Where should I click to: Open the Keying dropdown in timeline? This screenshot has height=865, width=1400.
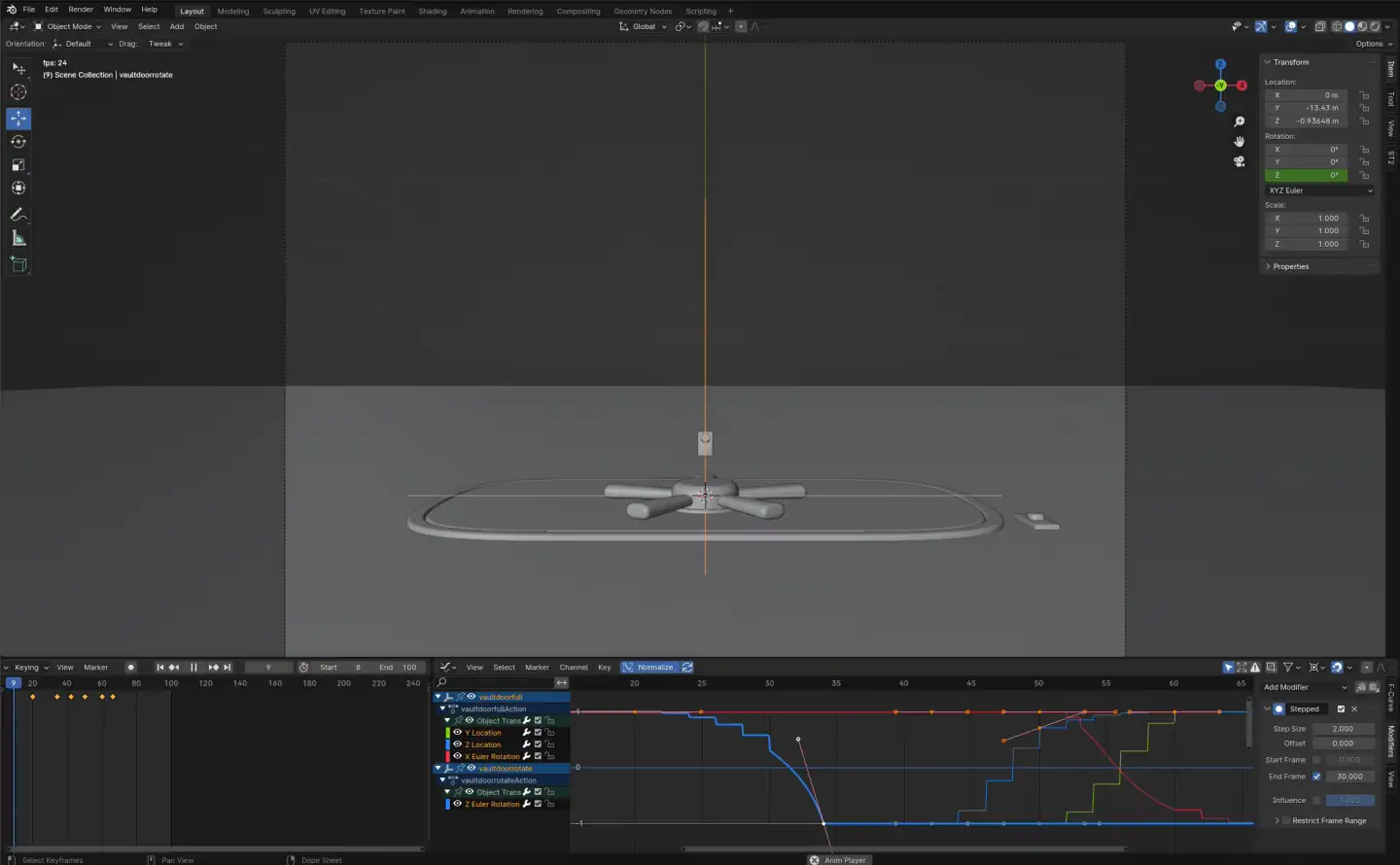click(x=31, y=668)
